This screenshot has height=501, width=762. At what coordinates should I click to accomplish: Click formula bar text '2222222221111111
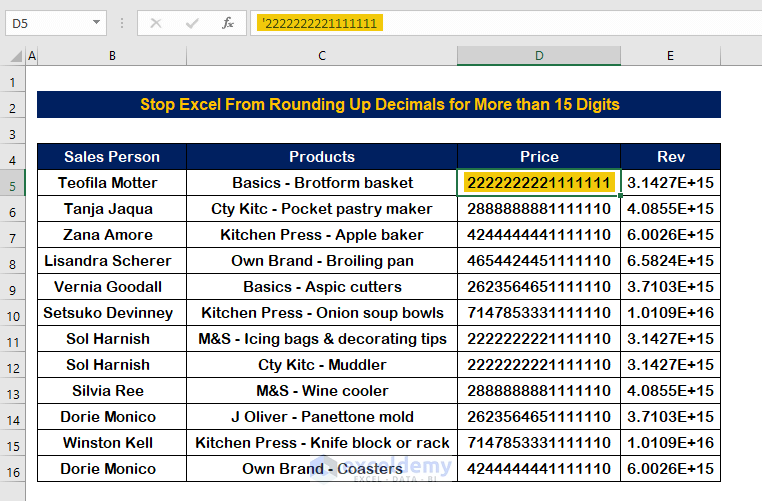[320, 23]
